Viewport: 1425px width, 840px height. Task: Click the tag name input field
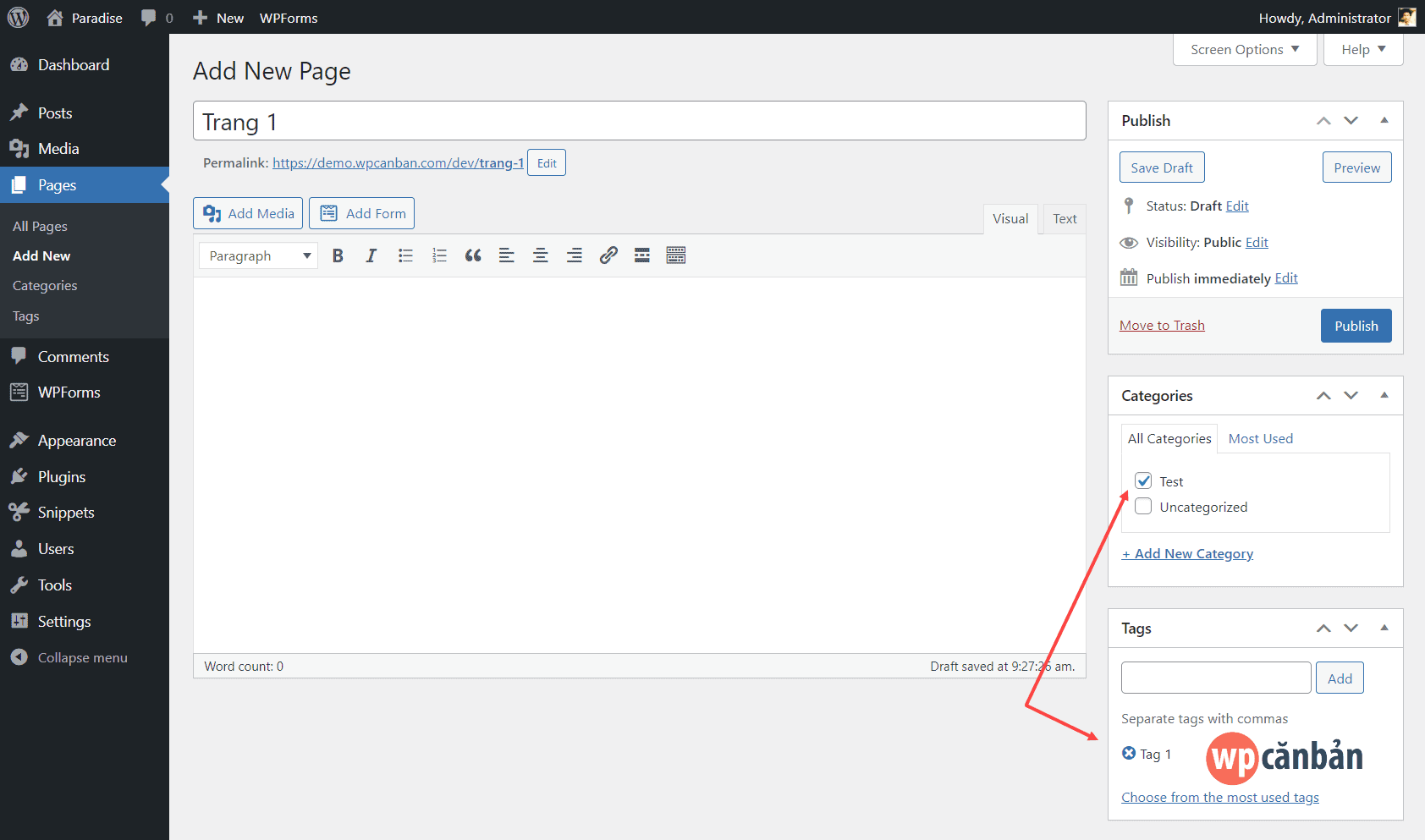click(1215, 678)
